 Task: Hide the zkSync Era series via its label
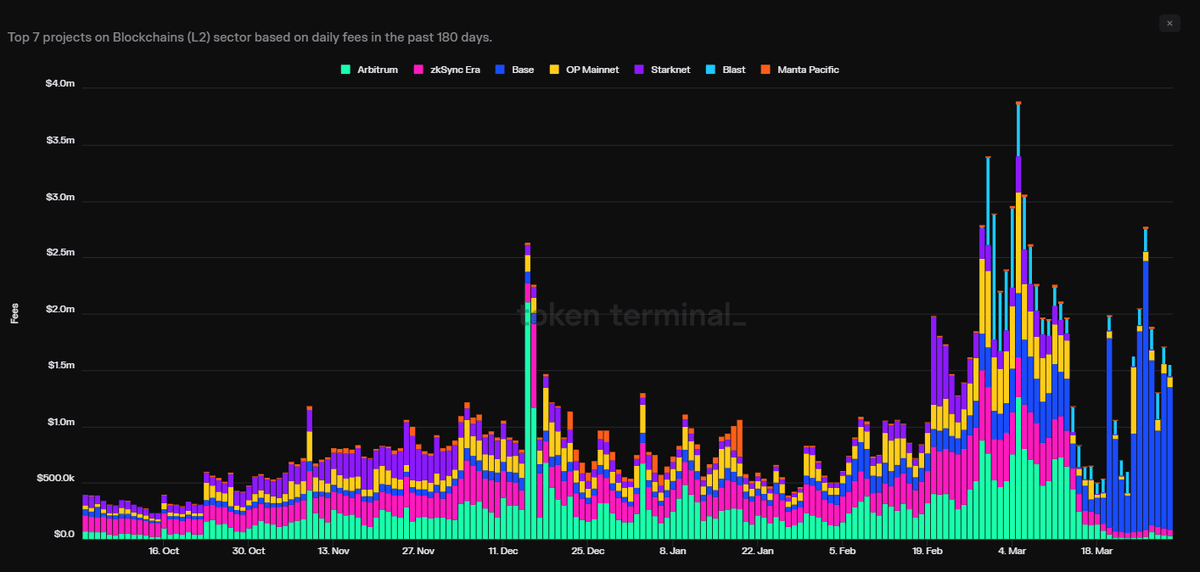(455, 70)
